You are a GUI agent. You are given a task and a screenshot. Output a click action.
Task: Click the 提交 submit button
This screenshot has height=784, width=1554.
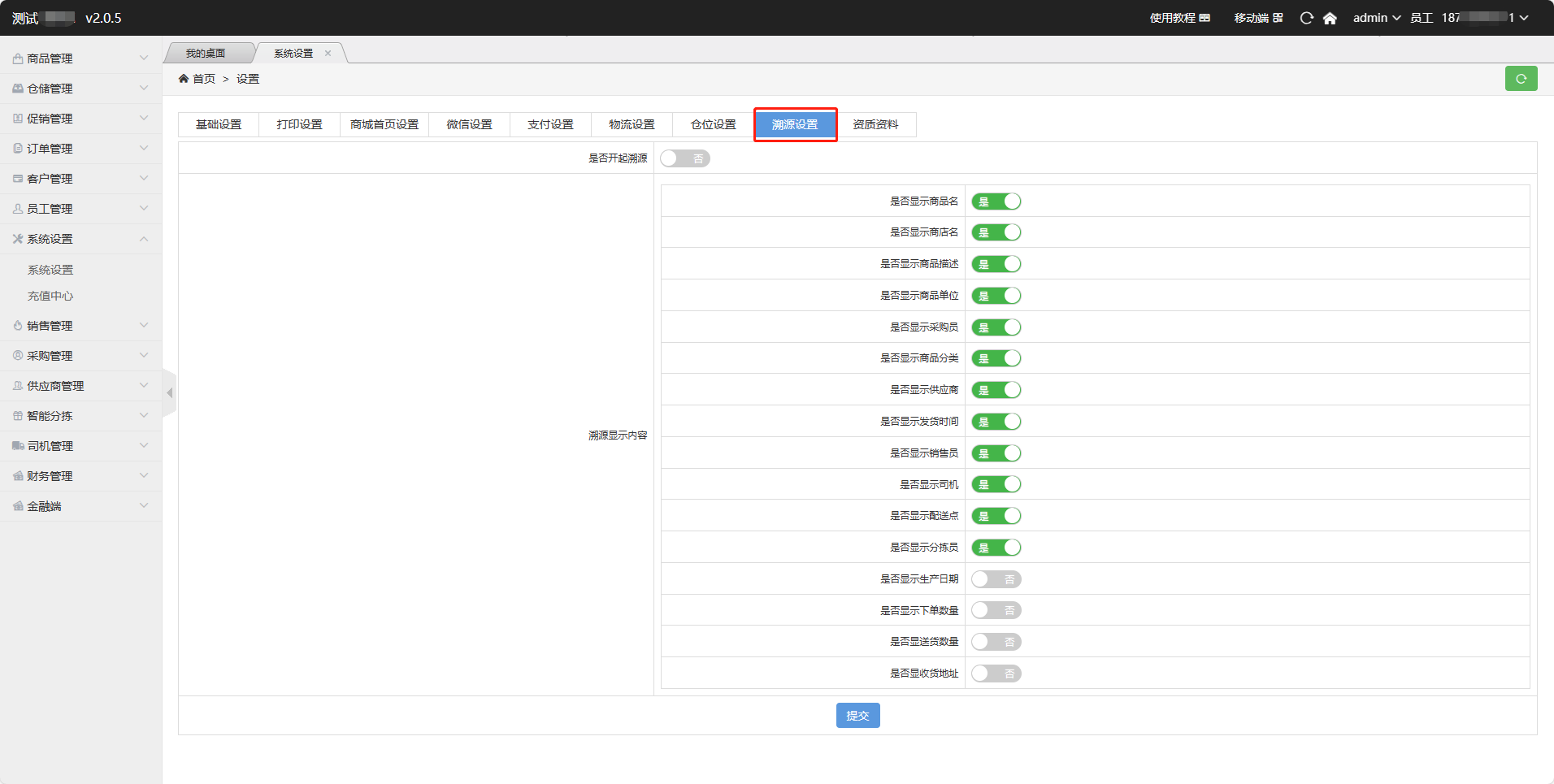click(857, 716)
